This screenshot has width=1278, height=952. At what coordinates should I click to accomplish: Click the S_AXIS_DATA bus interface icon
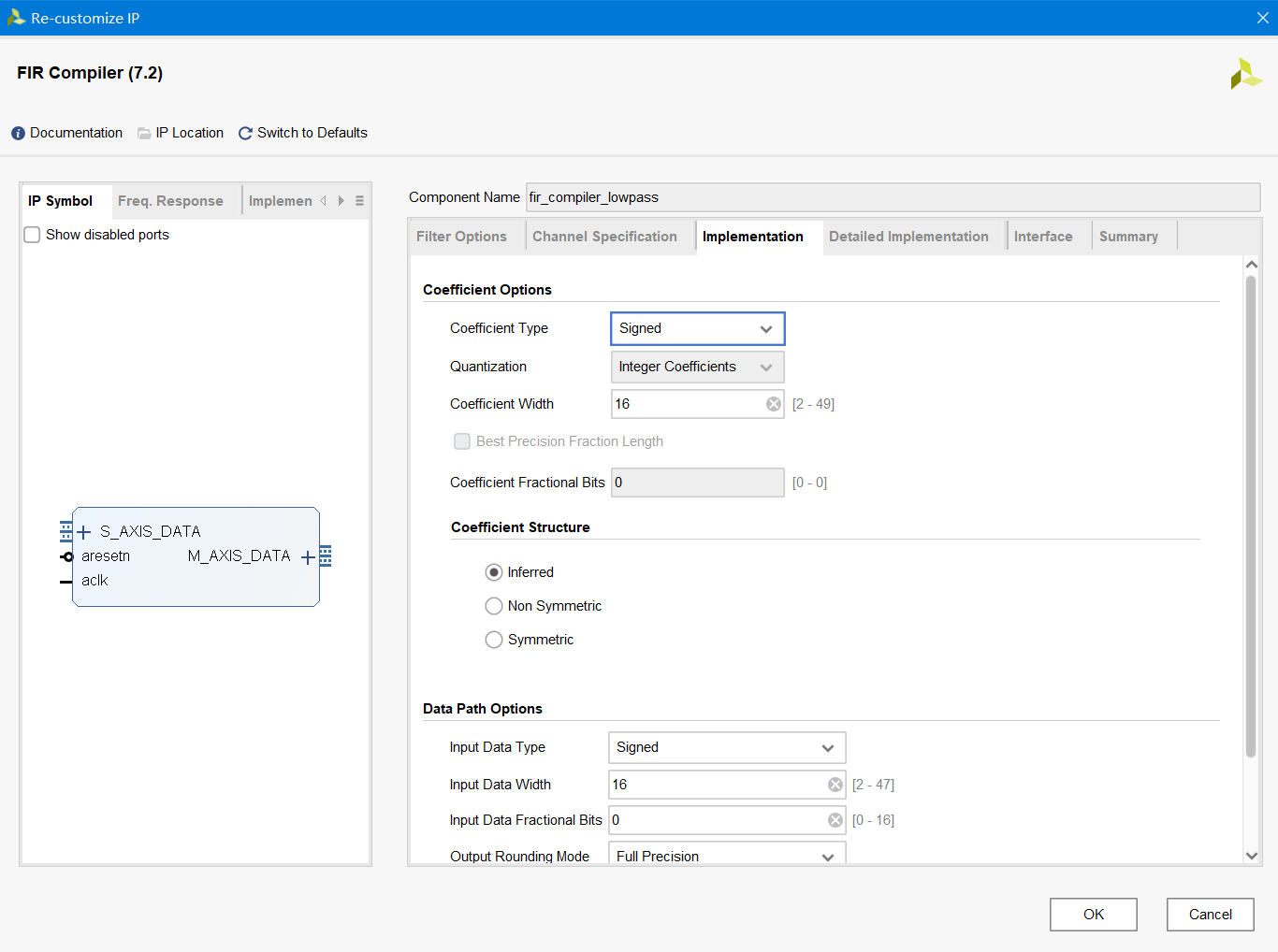click(x=65, y=531)
